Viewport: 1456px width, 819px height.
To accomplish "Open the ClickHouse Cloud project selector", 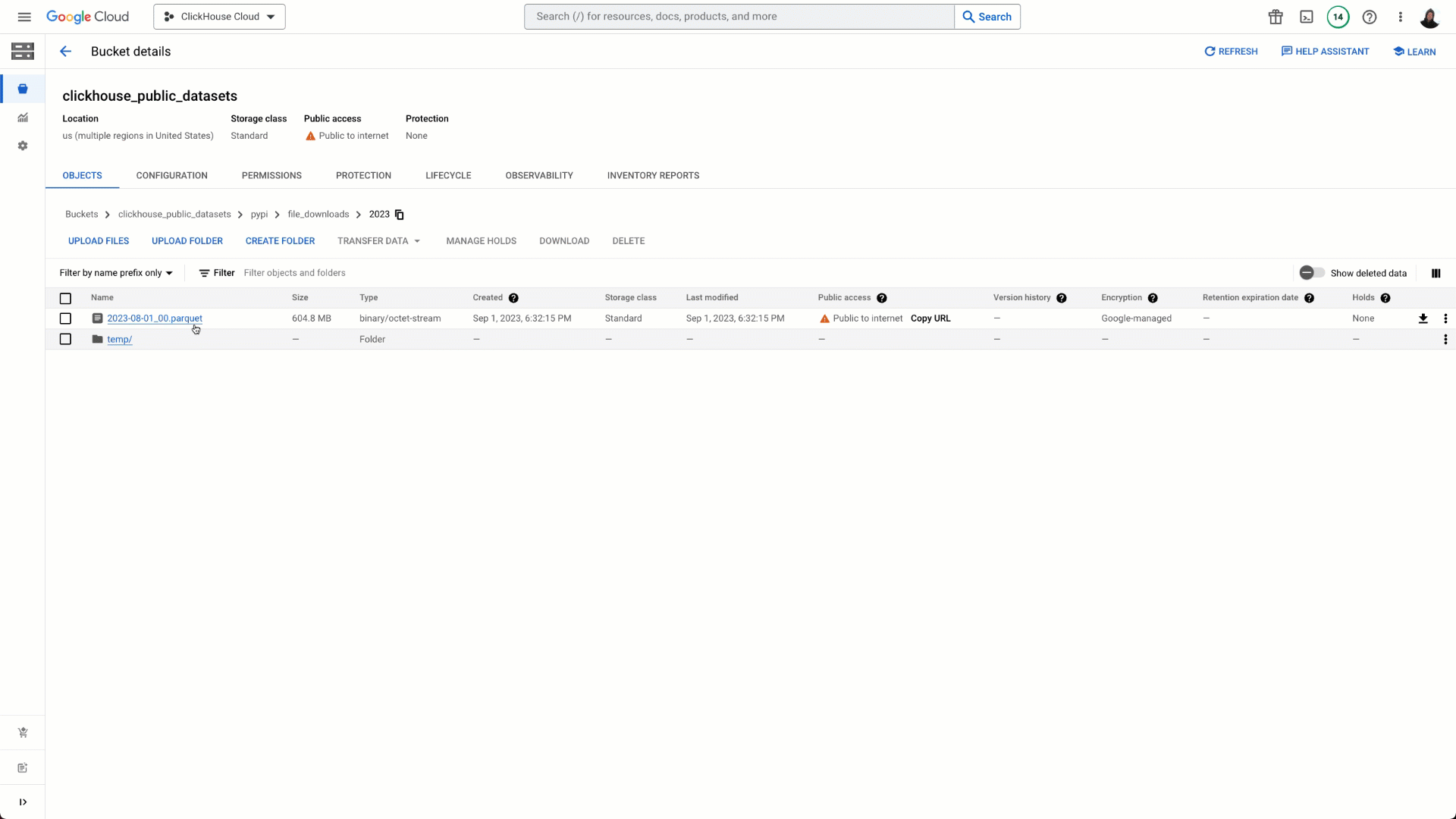I will pyautogui.click(x=219, y=17).
